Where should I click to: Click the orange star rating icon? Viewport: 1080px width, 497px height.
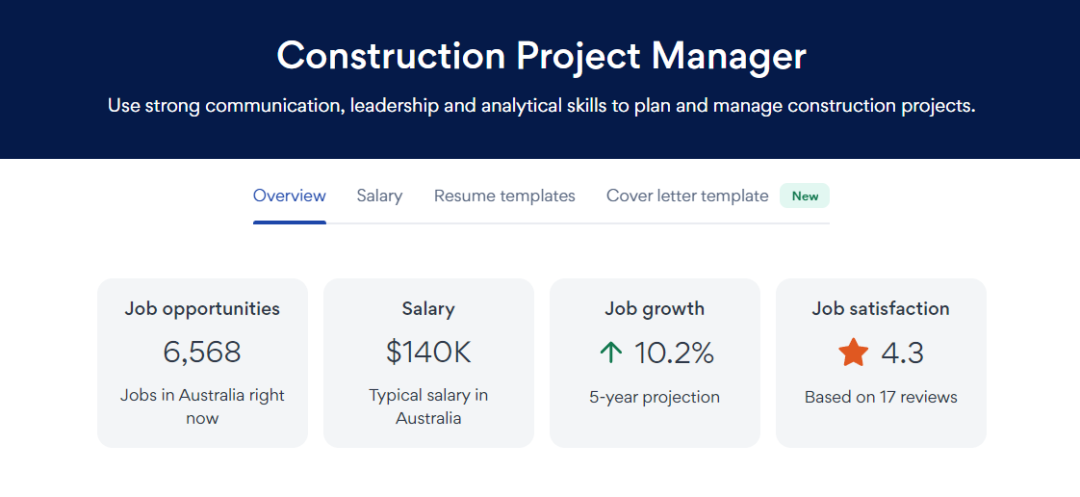pos(853,352)
